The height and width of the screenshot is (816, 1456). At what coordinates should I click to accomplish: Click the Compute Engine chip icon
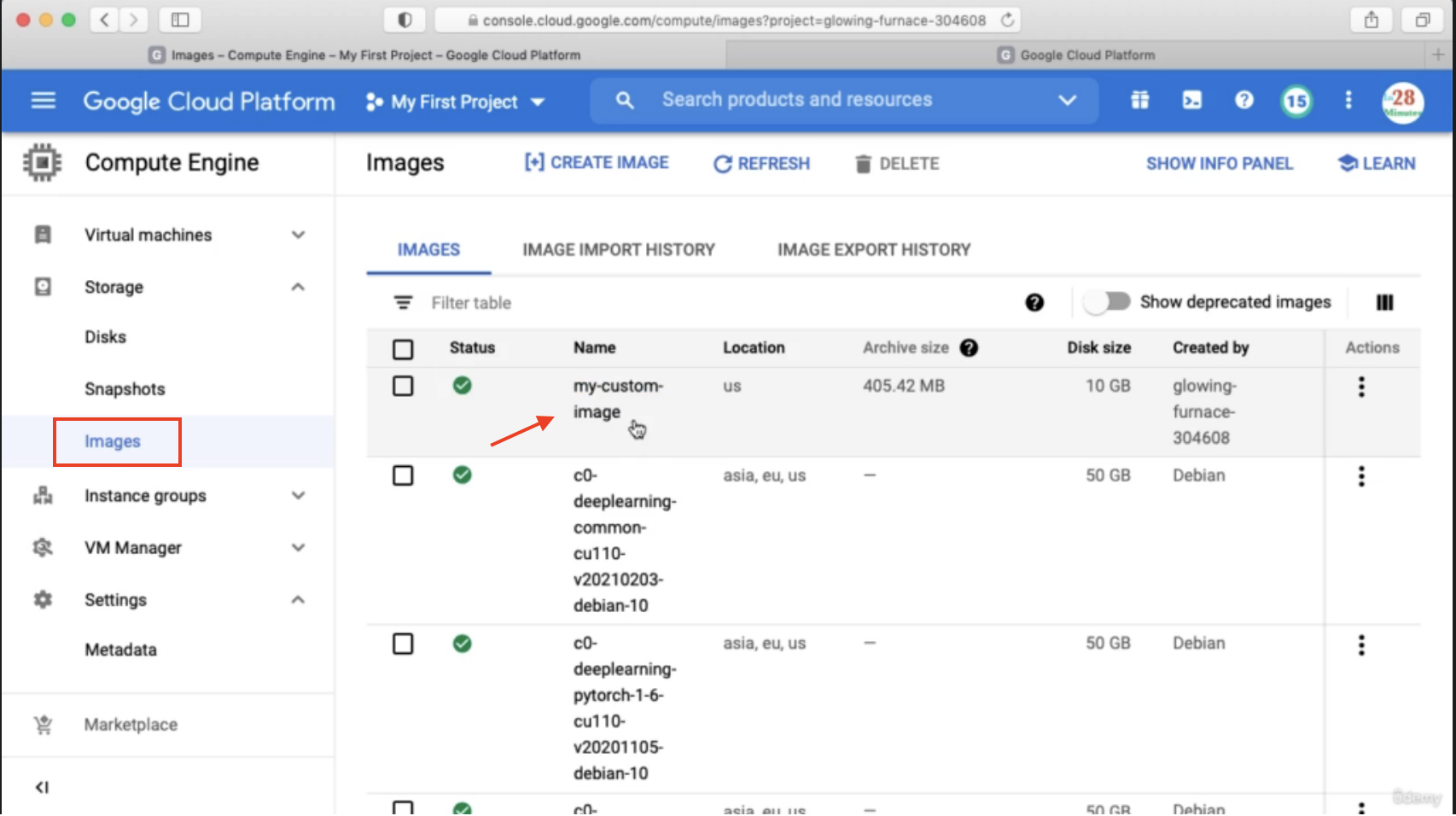(42, 162)
